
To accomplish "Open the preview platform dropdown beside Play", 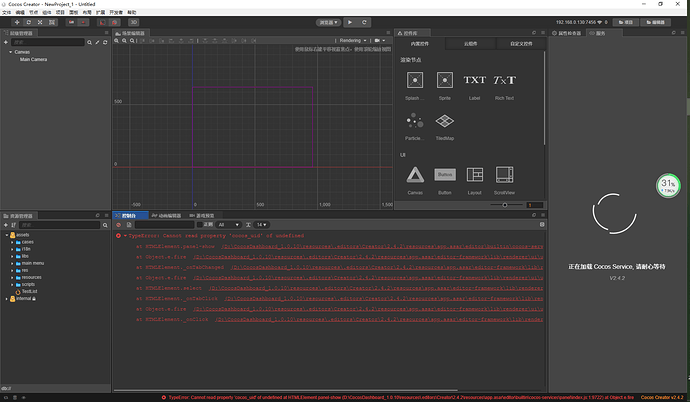I will [328, 22].
